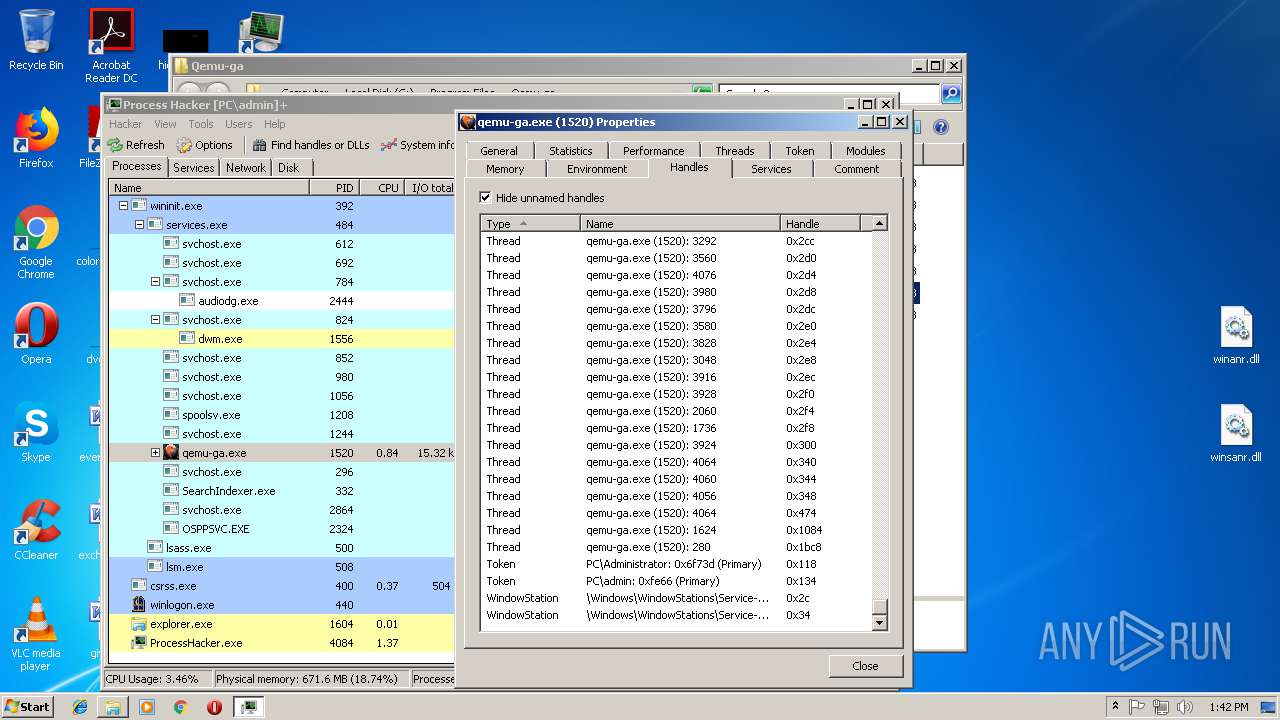Image resolution: width=1280 pixels, height=720 pixels.
Task: Open the Comment tab
Action: click(x=856, y=169)
